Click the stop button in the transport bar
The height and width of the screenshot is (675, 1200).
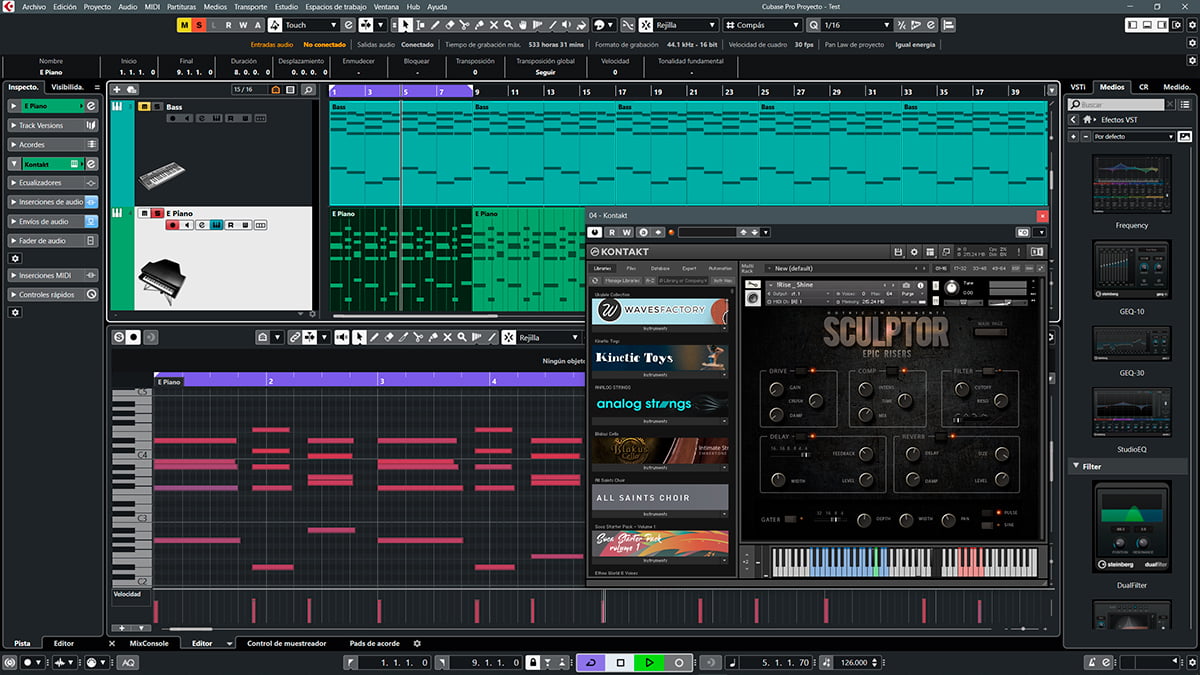point(620,662)
